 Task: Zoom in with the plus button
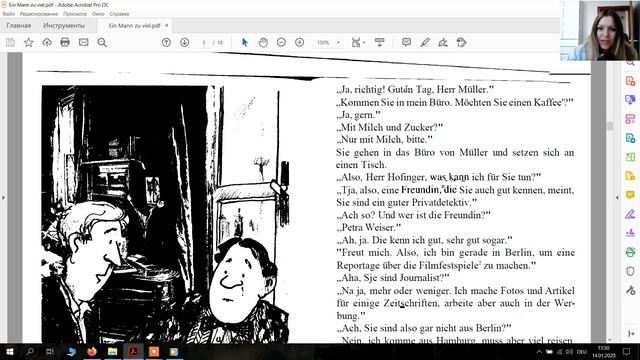coord(300,42)
